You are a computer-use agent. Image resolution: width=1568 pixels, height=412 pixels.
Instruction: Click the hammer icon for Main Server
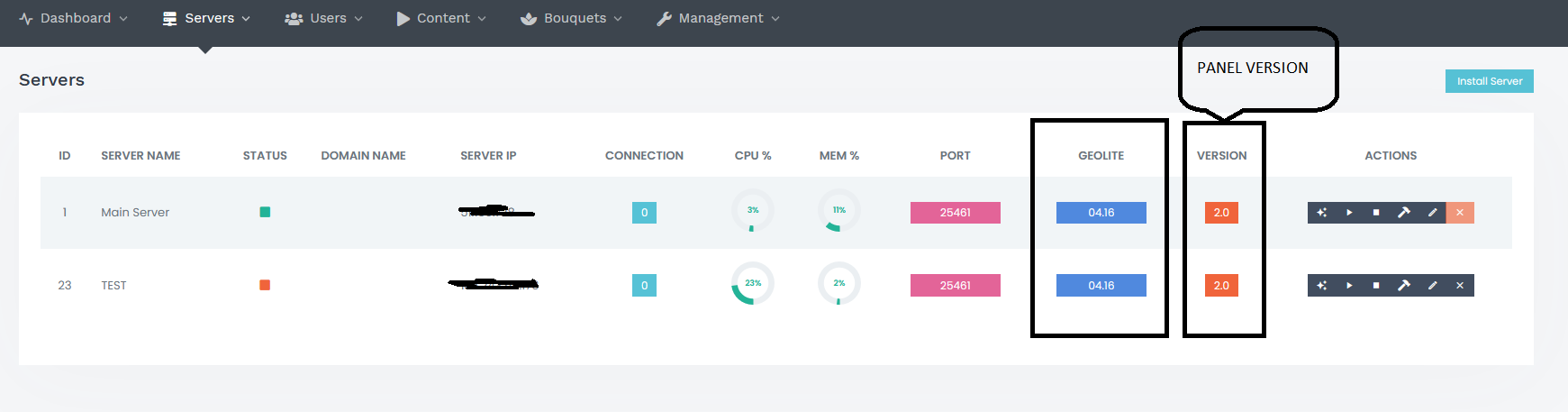(1404, 213)
